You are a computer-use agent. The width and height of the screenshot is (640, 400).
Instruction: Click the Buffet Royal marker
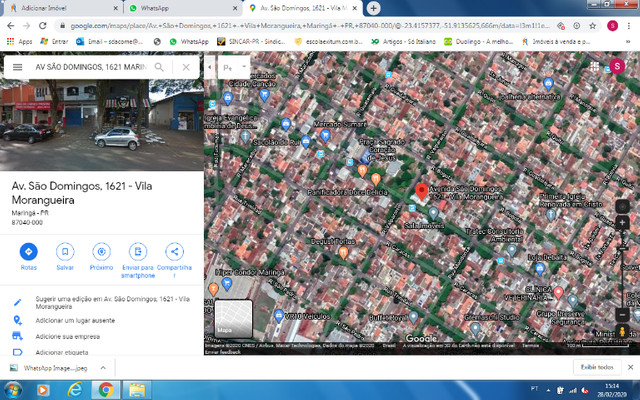tap(413, 317)
